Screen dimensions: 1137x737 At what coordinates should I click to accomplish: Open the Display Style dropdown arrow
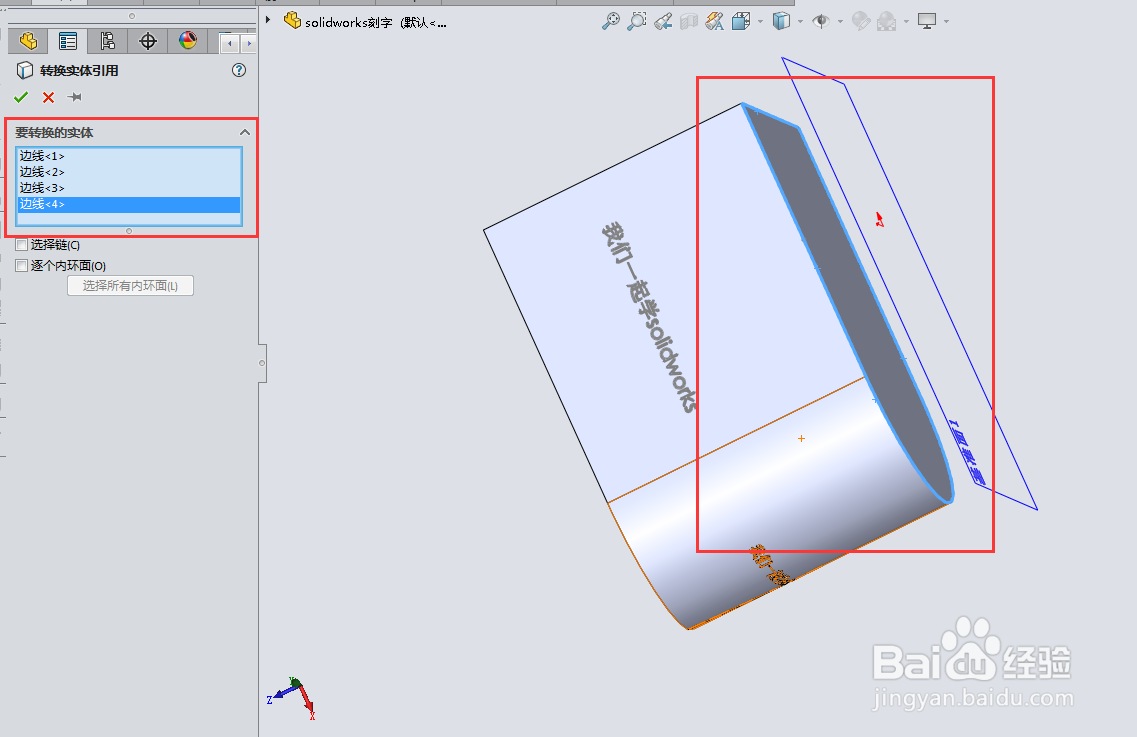click(800, 22)
